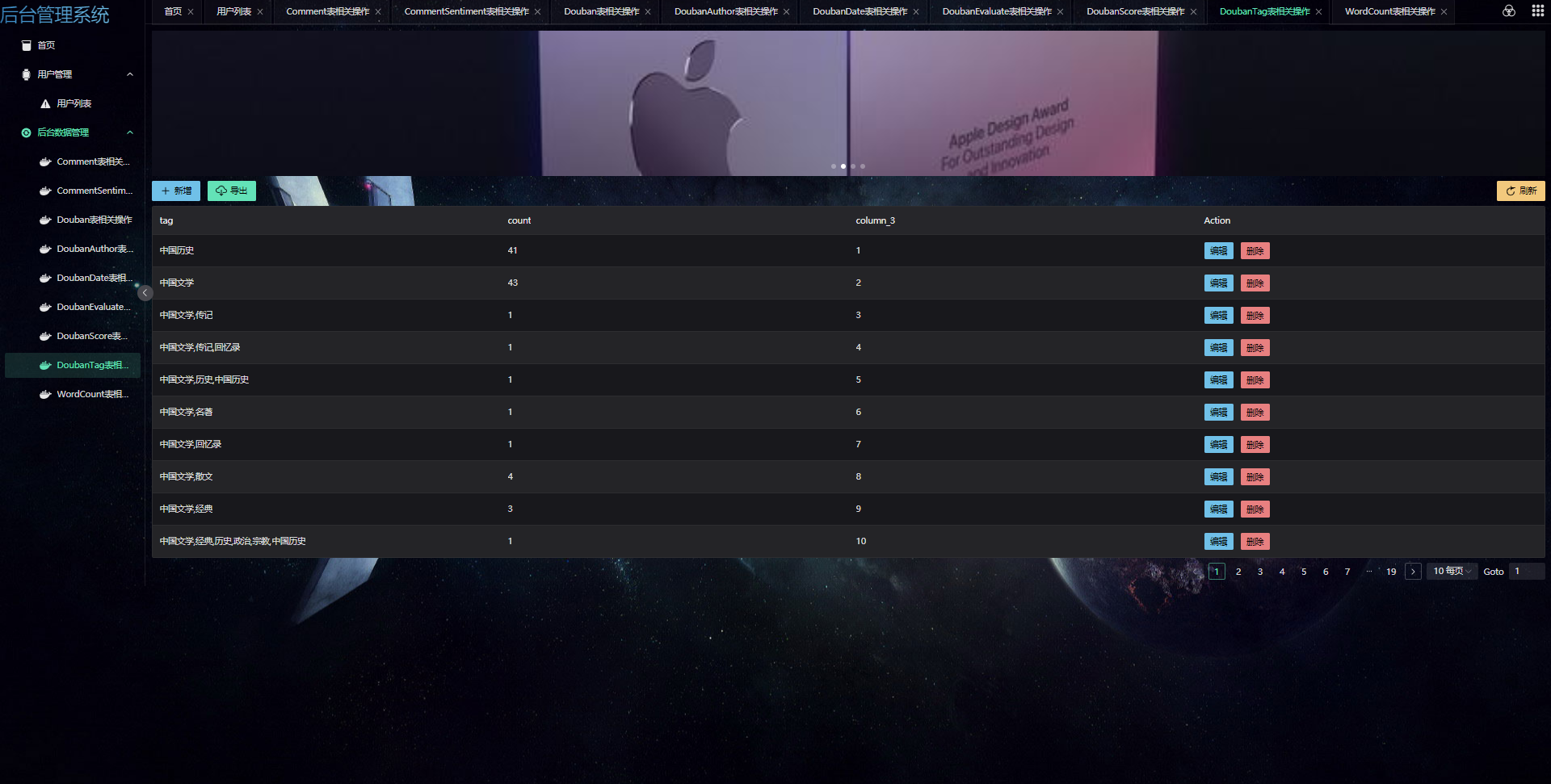Edit the 中国文学,散文 row
This screenshot has width=1551, height=784.
pyautogui.click(x=1218, y=477)
